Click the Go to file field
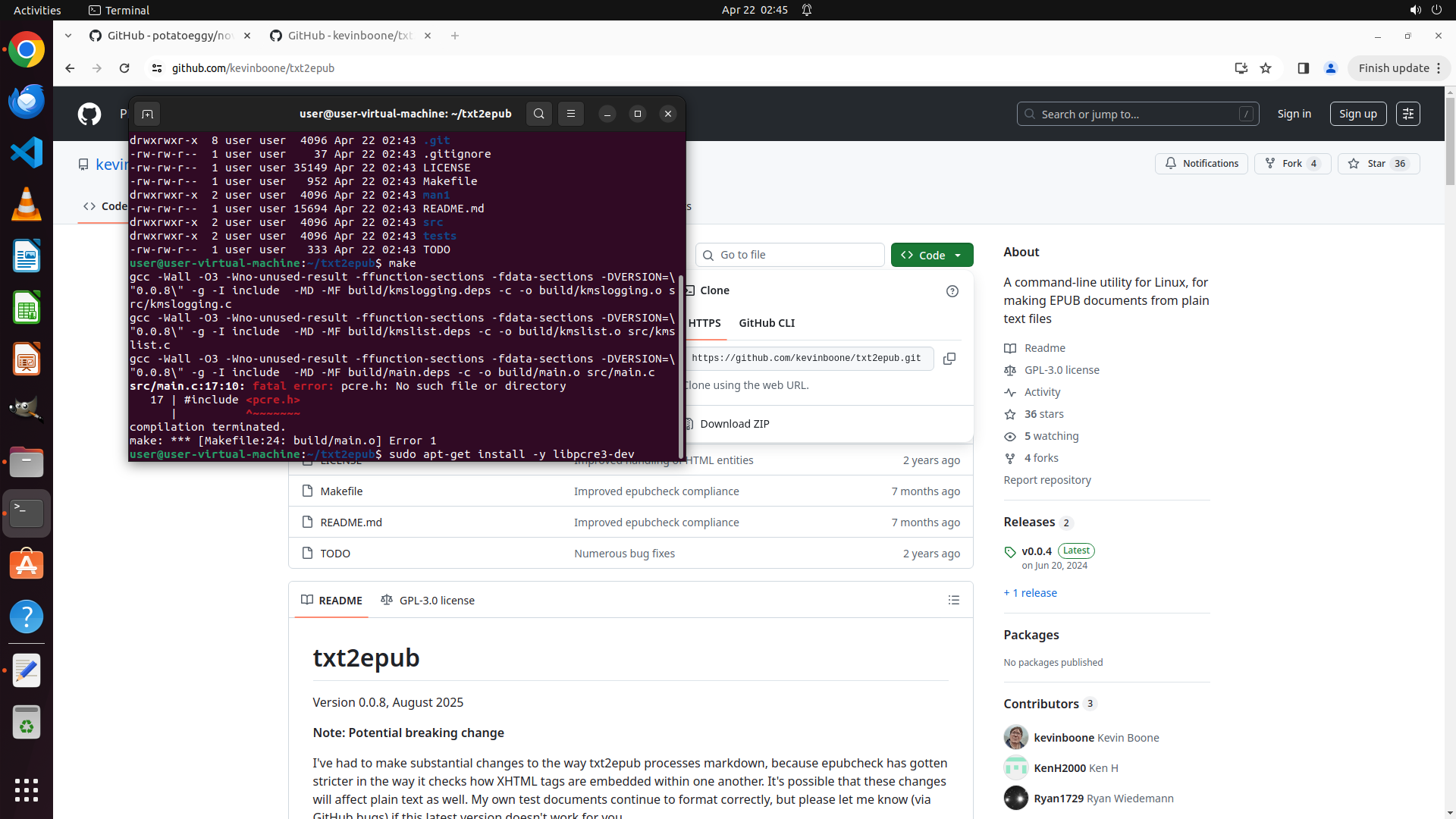The image size is (1456, 819). [x=790, y=255]
